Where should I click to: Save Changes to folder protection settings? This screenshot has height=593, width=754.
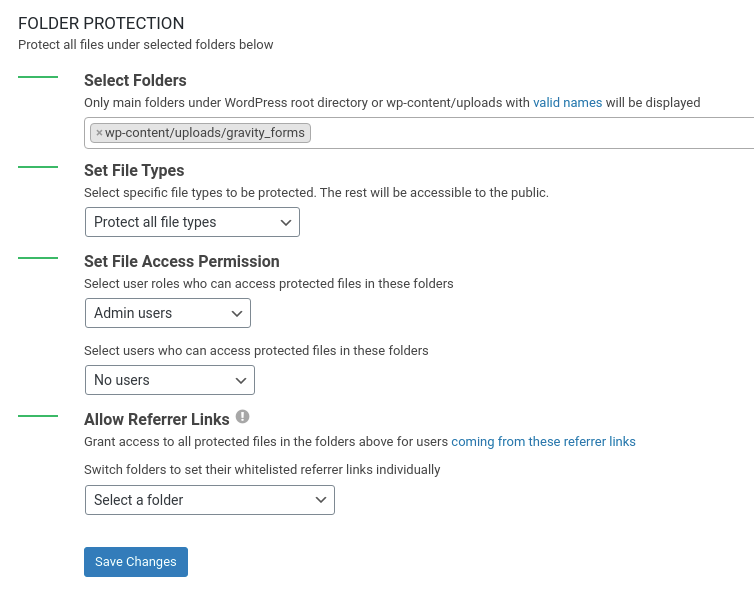click(x=136, y=562)
